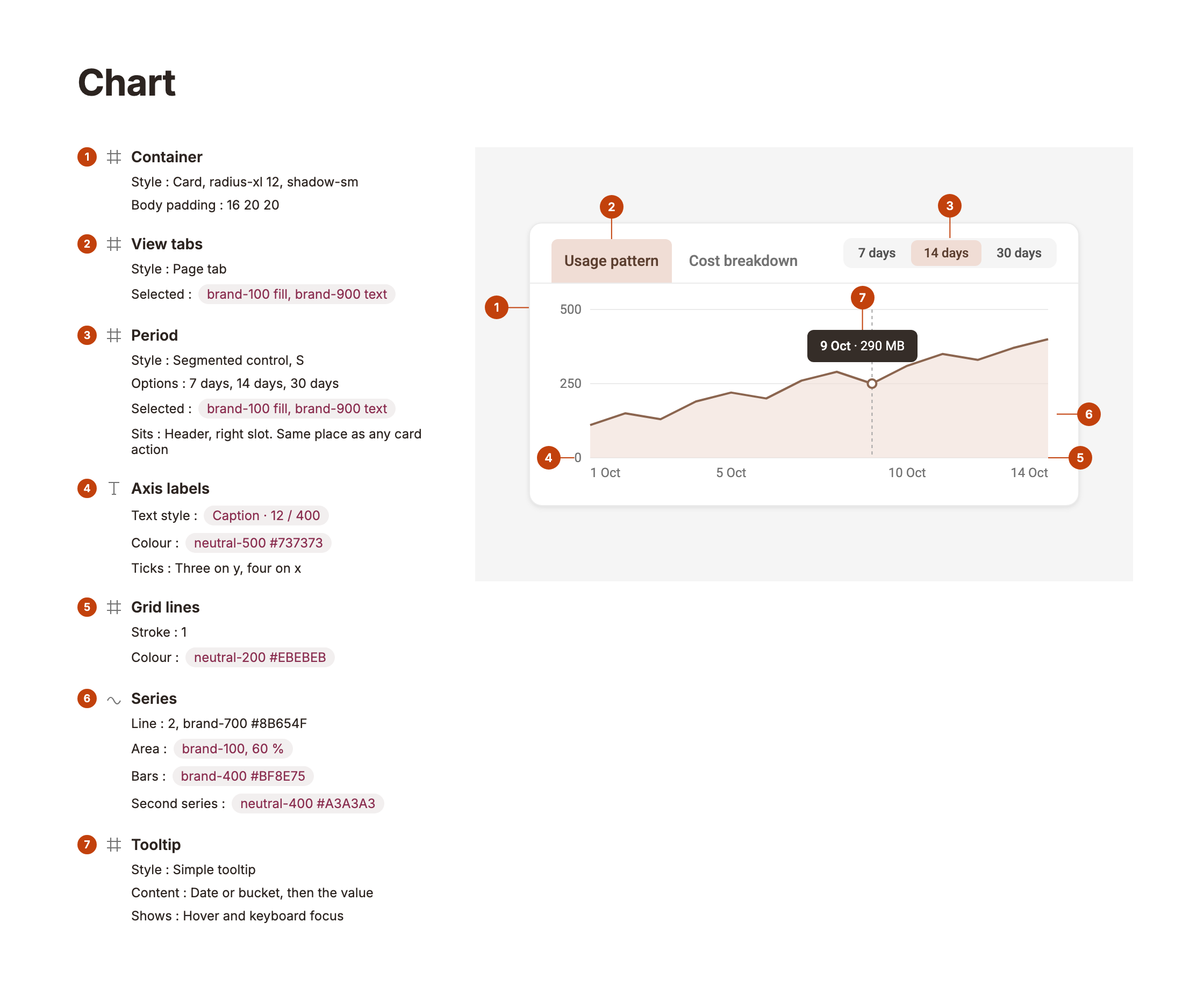Click the brand-400 #BF8E75 chip
The image size is (1204, 987).
pos(243,775)
